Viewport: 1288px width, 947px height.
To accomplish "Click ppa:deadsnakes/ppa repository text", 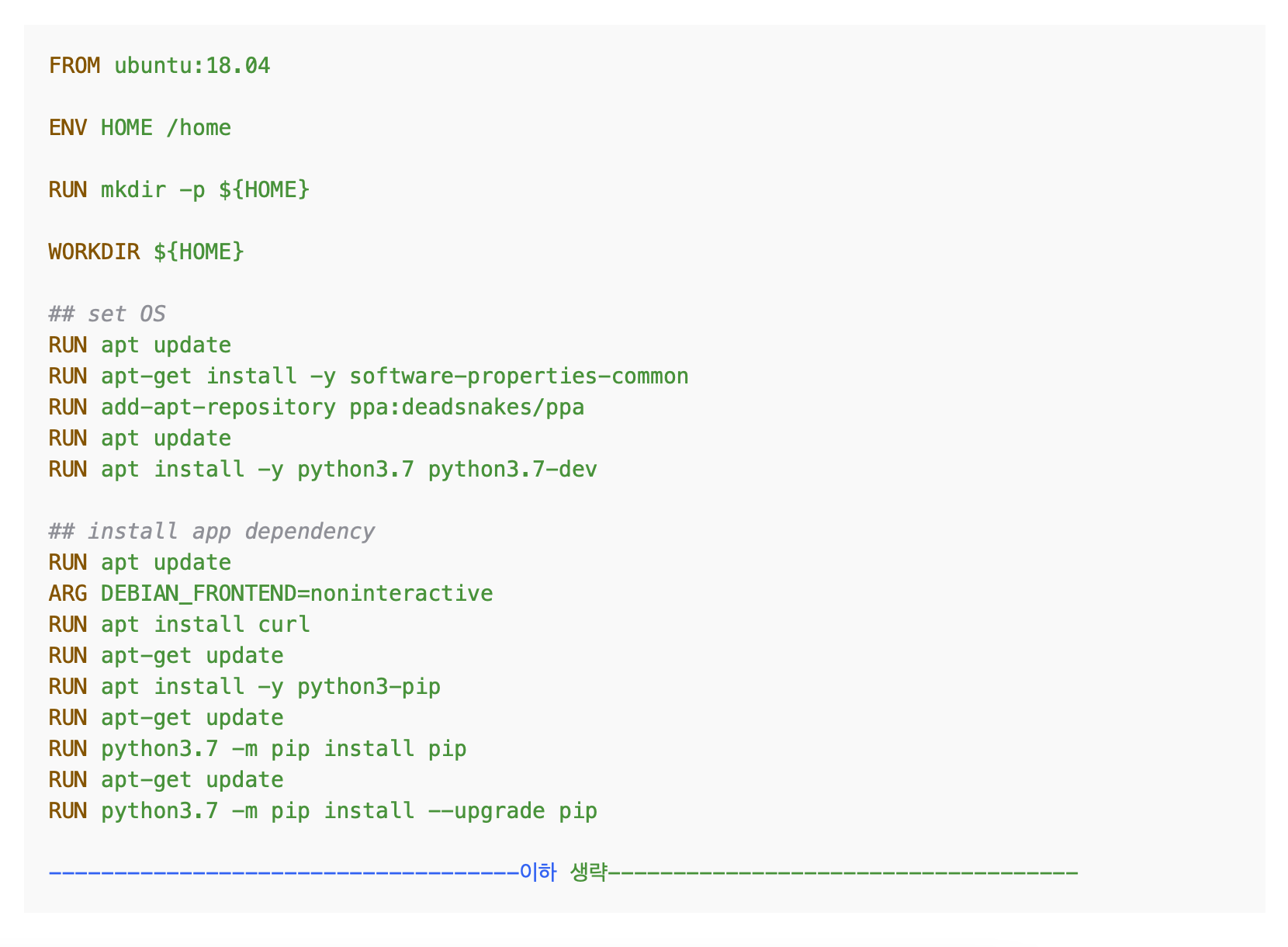I will tap(466, 408).
